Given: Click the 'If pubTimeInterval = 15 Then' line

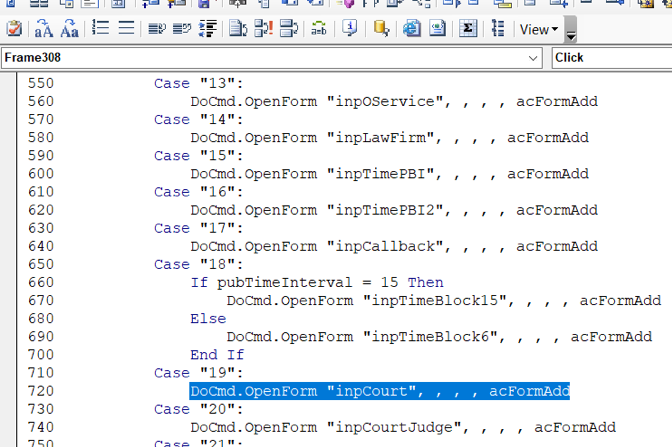Looking at the screenshot, I should (x=316, y=282).
